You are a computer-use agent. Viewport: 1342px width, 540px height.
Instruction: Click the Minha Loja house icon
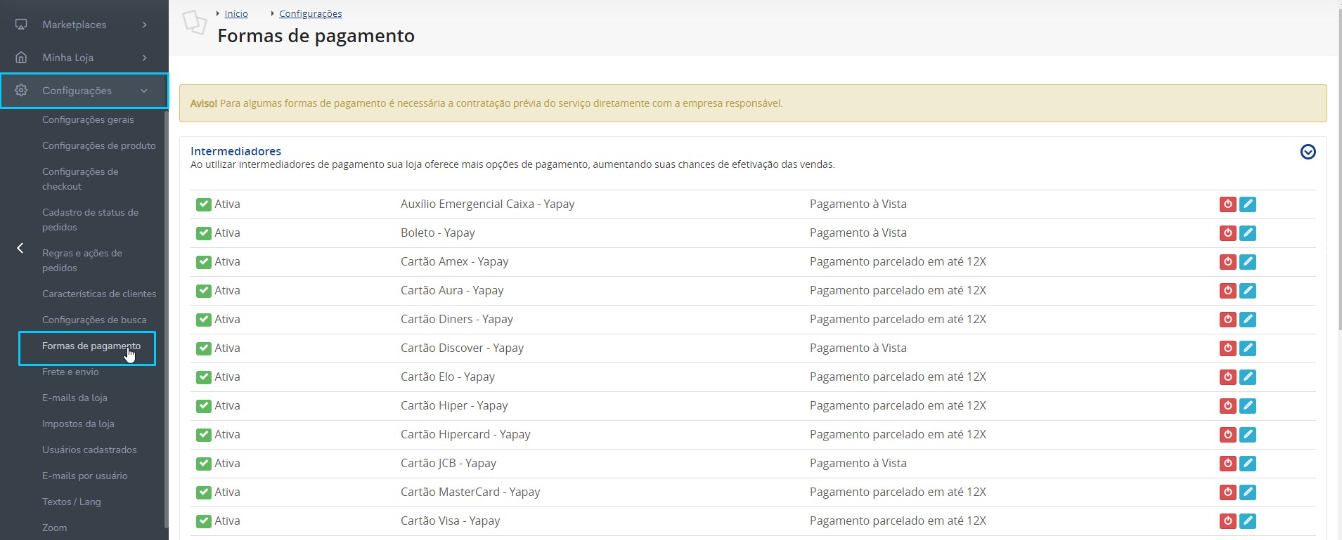pos(21,58)
